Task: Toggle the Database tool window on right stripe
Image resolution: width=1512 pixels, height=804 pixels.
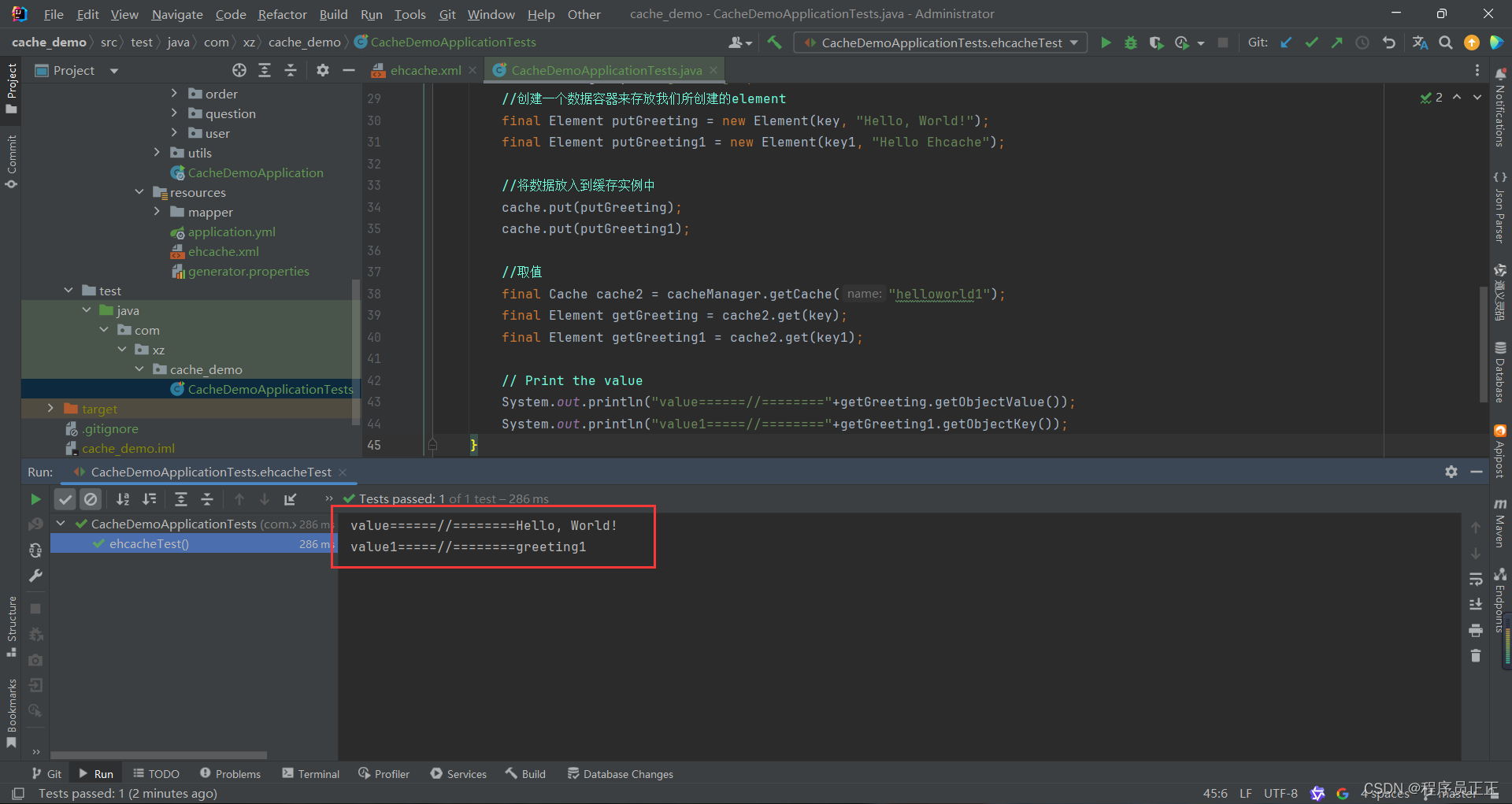Action: tap(1500, 372)
